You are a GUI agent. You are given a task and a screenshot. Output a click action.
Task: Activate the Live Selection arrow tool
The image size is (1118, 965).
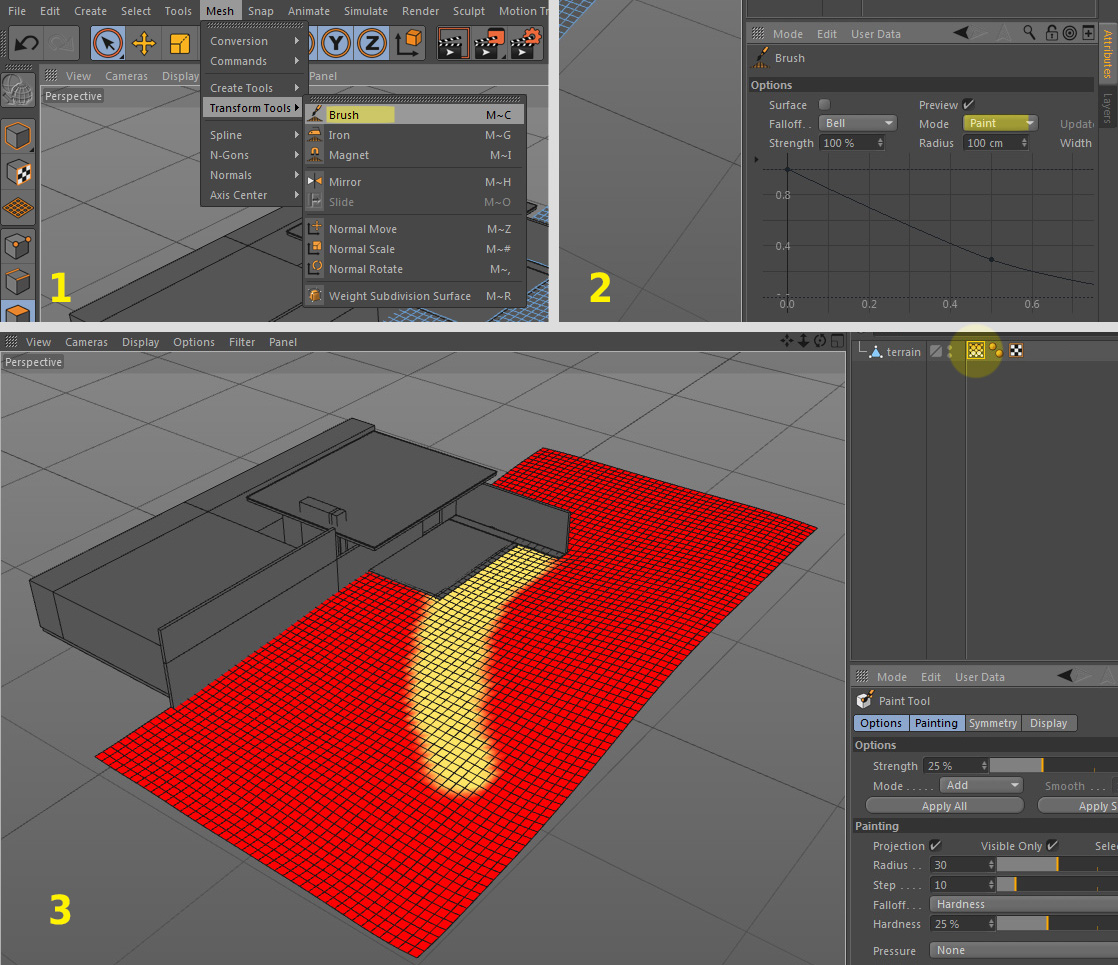click(108, 43)
